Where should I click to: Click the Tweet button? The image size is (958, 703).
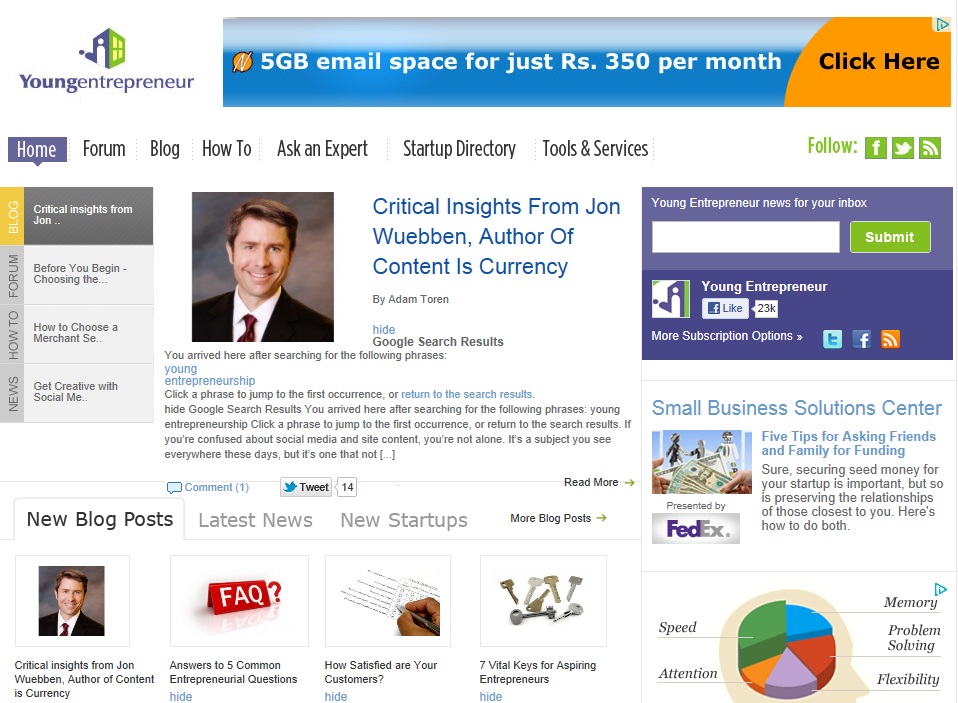(306, 487)
